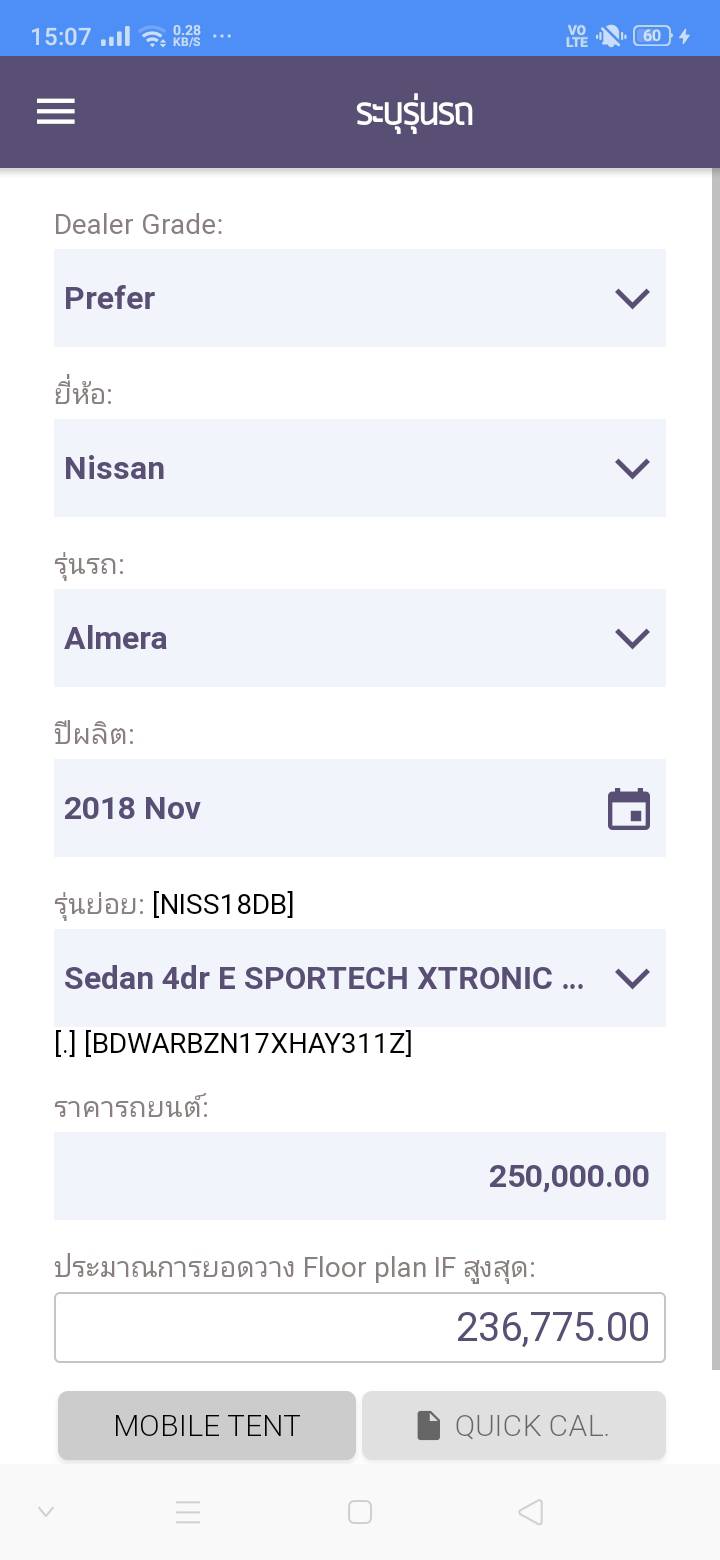Tap the Android back navigation icon
Screen dimensions: 720x1560
click(x=531, y=1512)
